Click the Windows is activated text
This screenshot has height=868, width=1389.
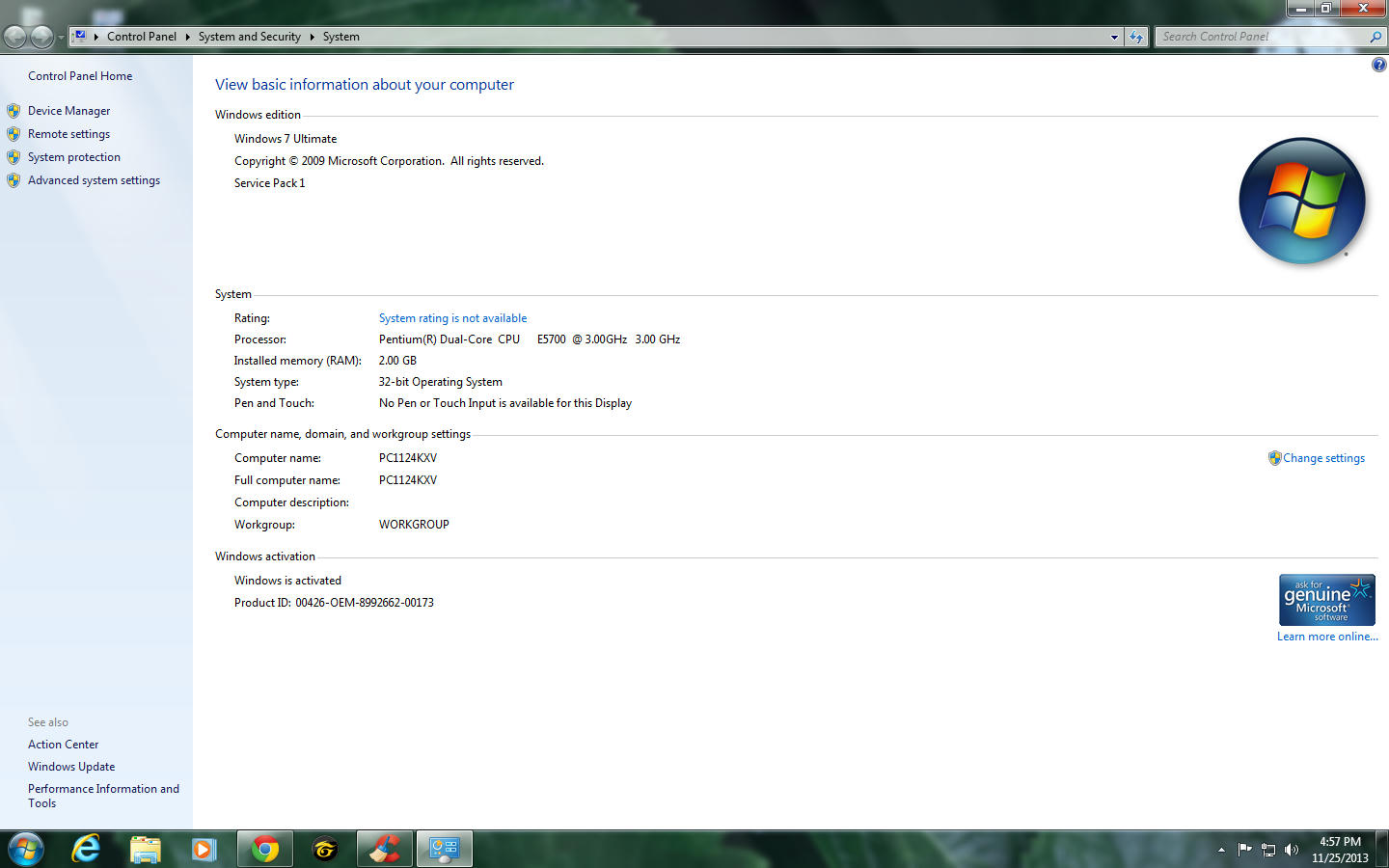(x=287, y=581)
